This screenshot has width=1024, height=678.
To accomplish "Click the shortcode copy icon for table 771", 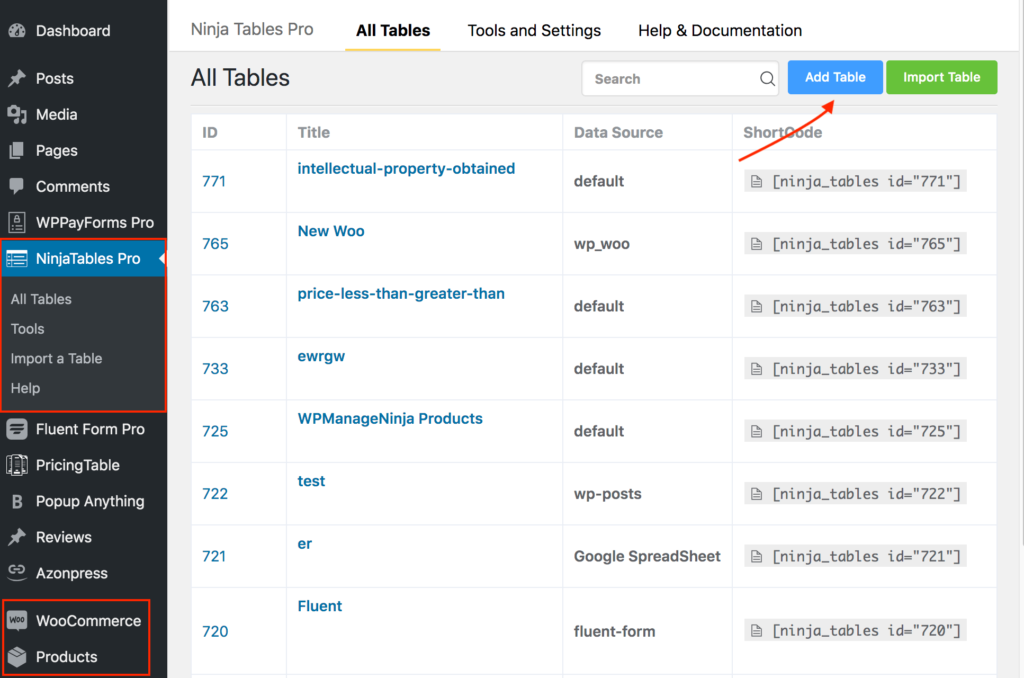I will point(758,180).
